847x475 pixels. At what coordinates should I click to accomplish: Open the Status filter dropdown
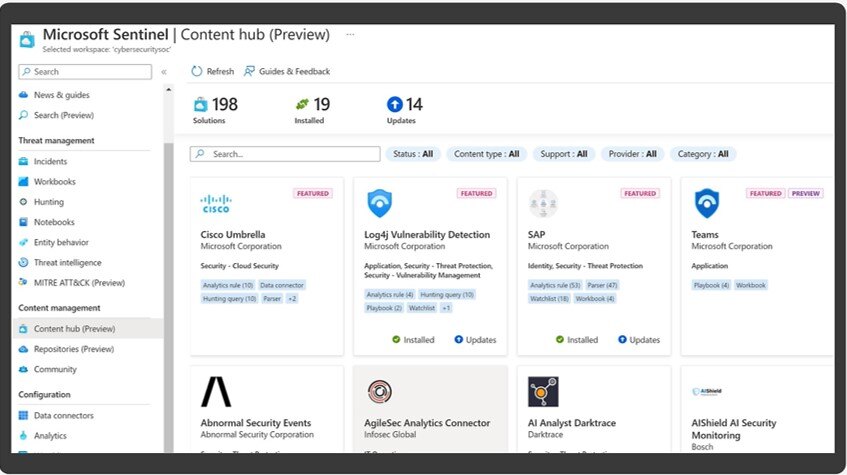click(x=412, y=154)
